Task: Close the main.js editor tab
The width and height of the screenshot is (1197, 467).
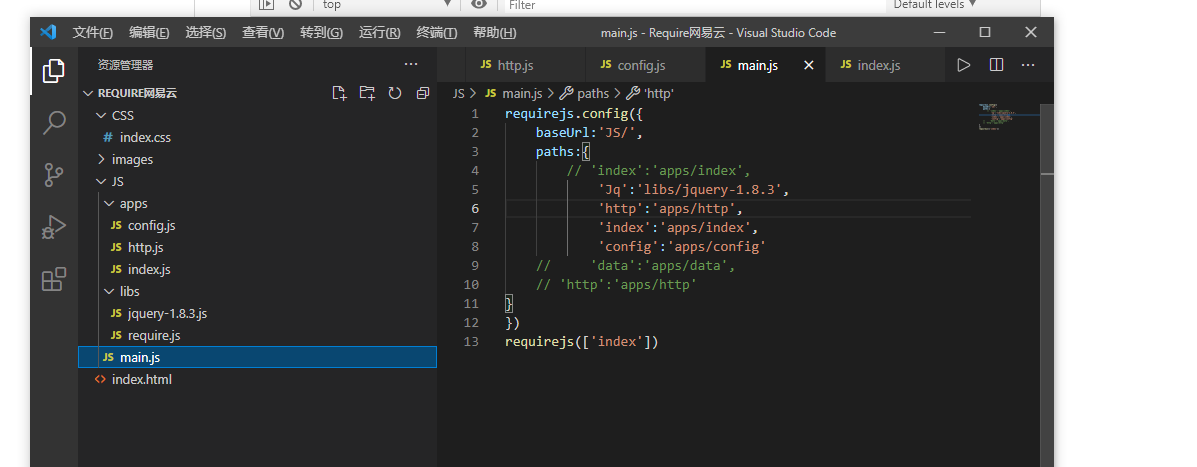Action: (x=809, y=66)
